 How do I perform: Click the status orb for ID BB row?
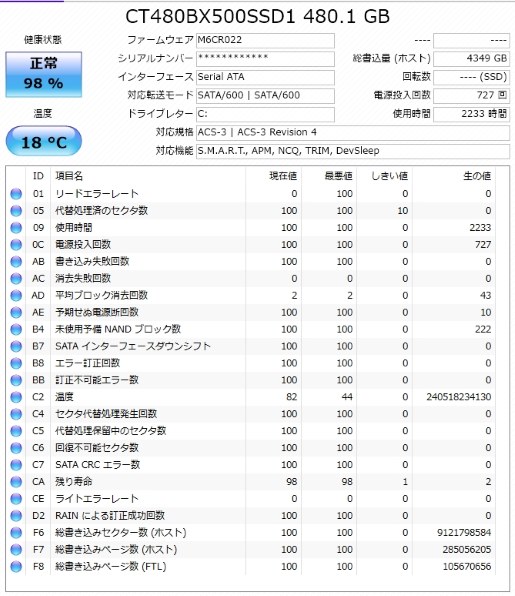point(16,380)
